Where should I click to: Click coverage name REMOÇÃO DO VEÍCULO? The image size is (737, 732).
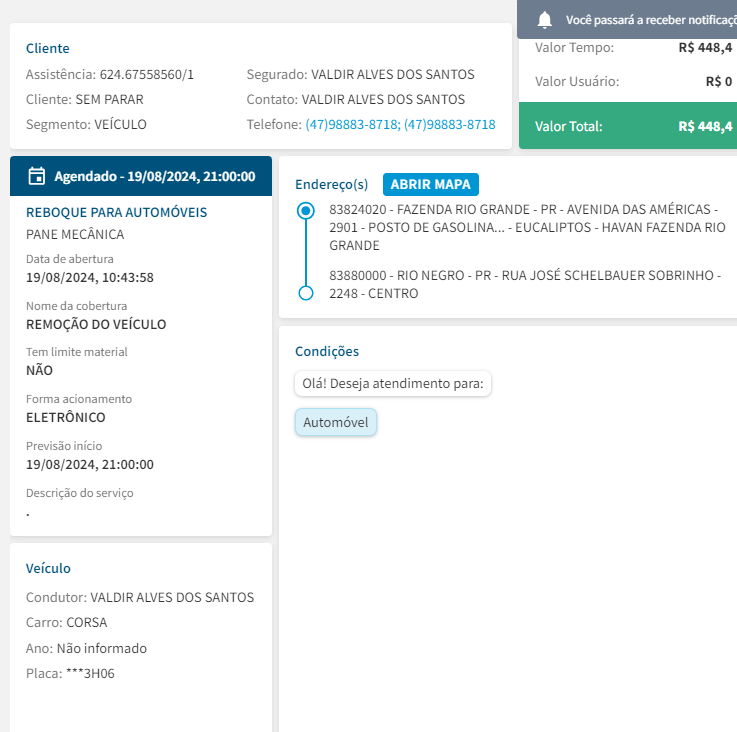96,324
